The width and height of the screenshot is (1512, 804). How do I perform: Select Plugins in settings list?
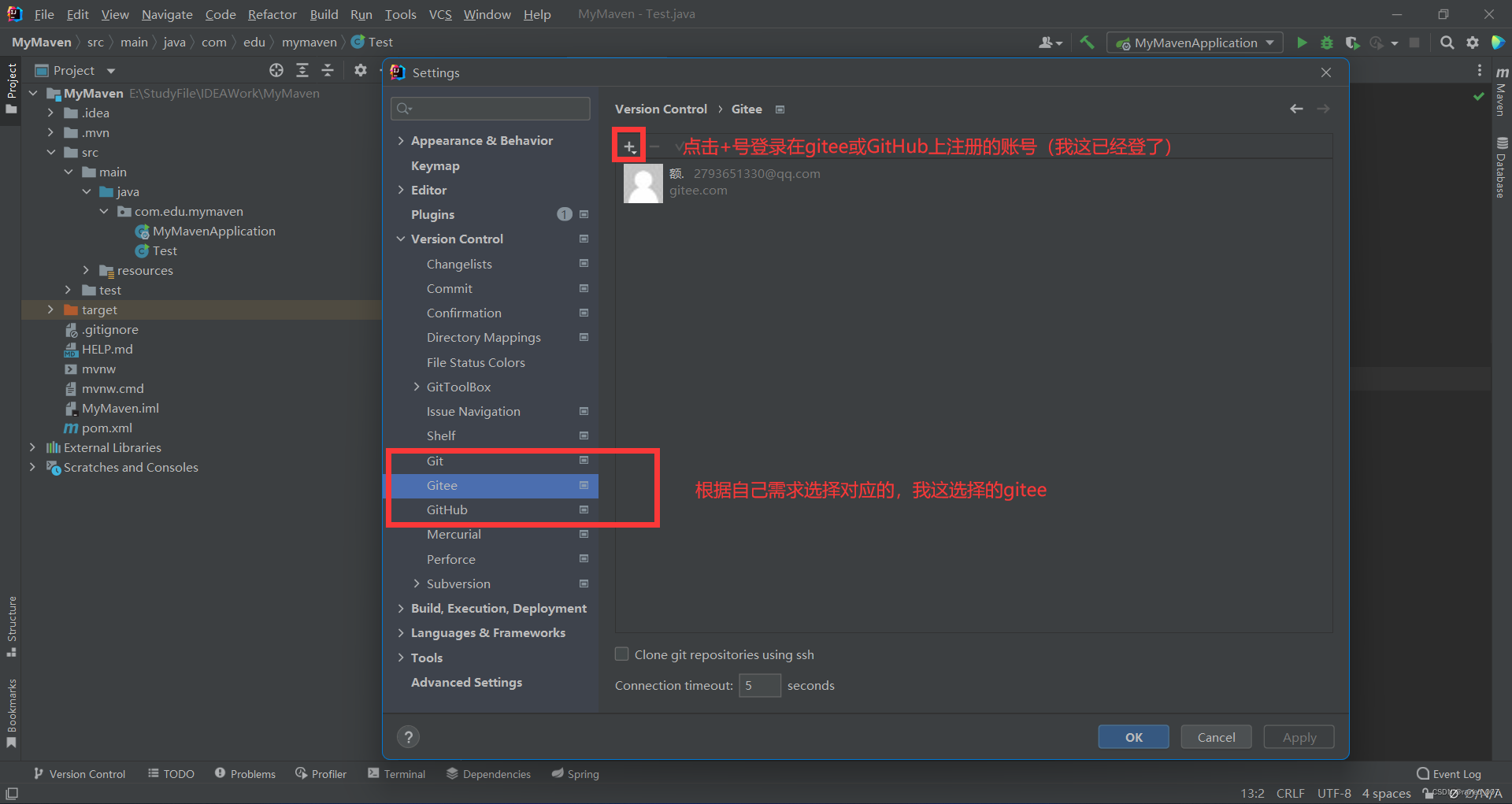coord(432,214)
